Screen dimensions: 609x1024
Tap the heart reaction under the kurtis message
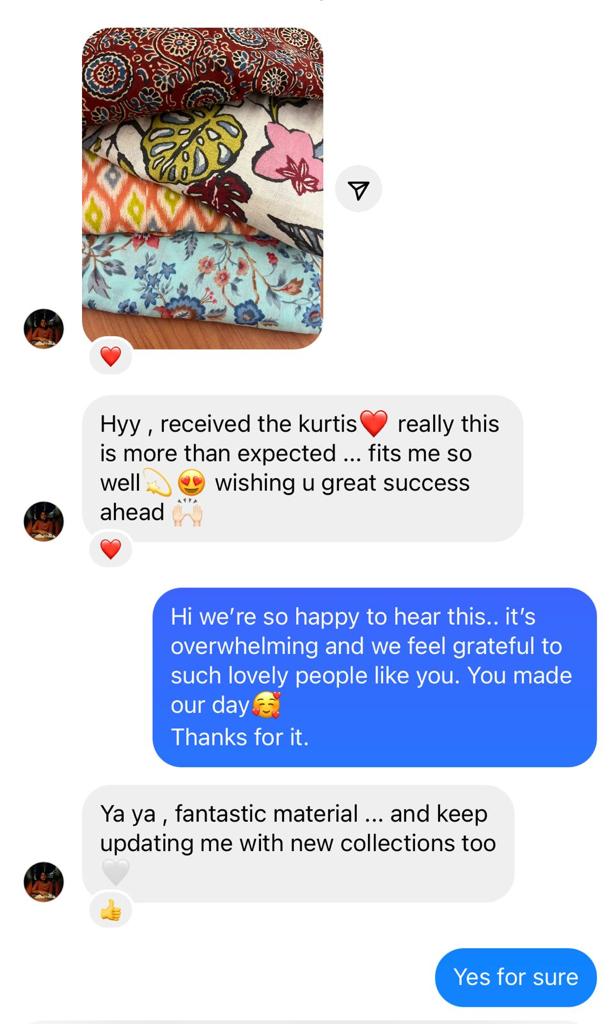(110, 549)
